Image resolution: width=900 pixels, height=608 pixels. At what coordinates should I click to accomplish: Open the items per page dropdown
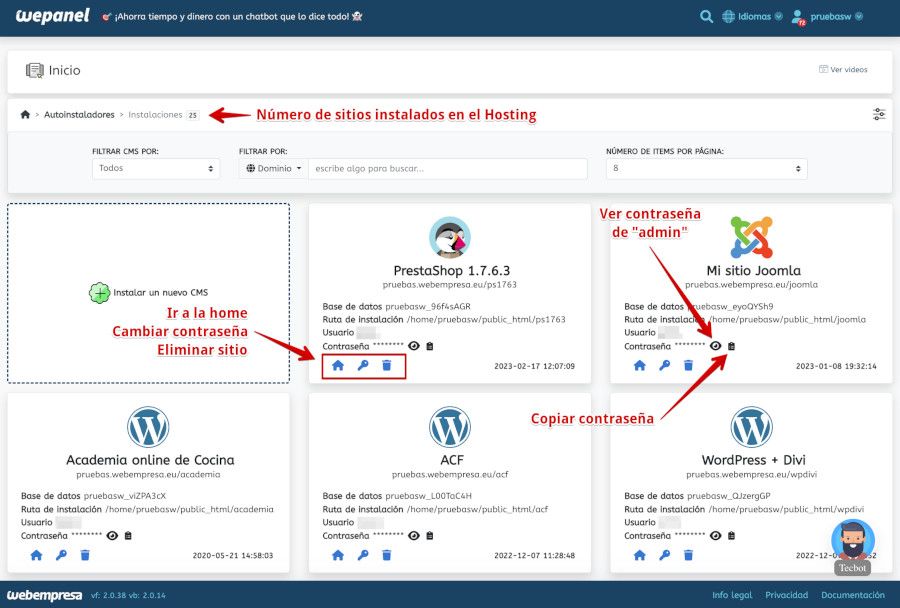(706, 168)
